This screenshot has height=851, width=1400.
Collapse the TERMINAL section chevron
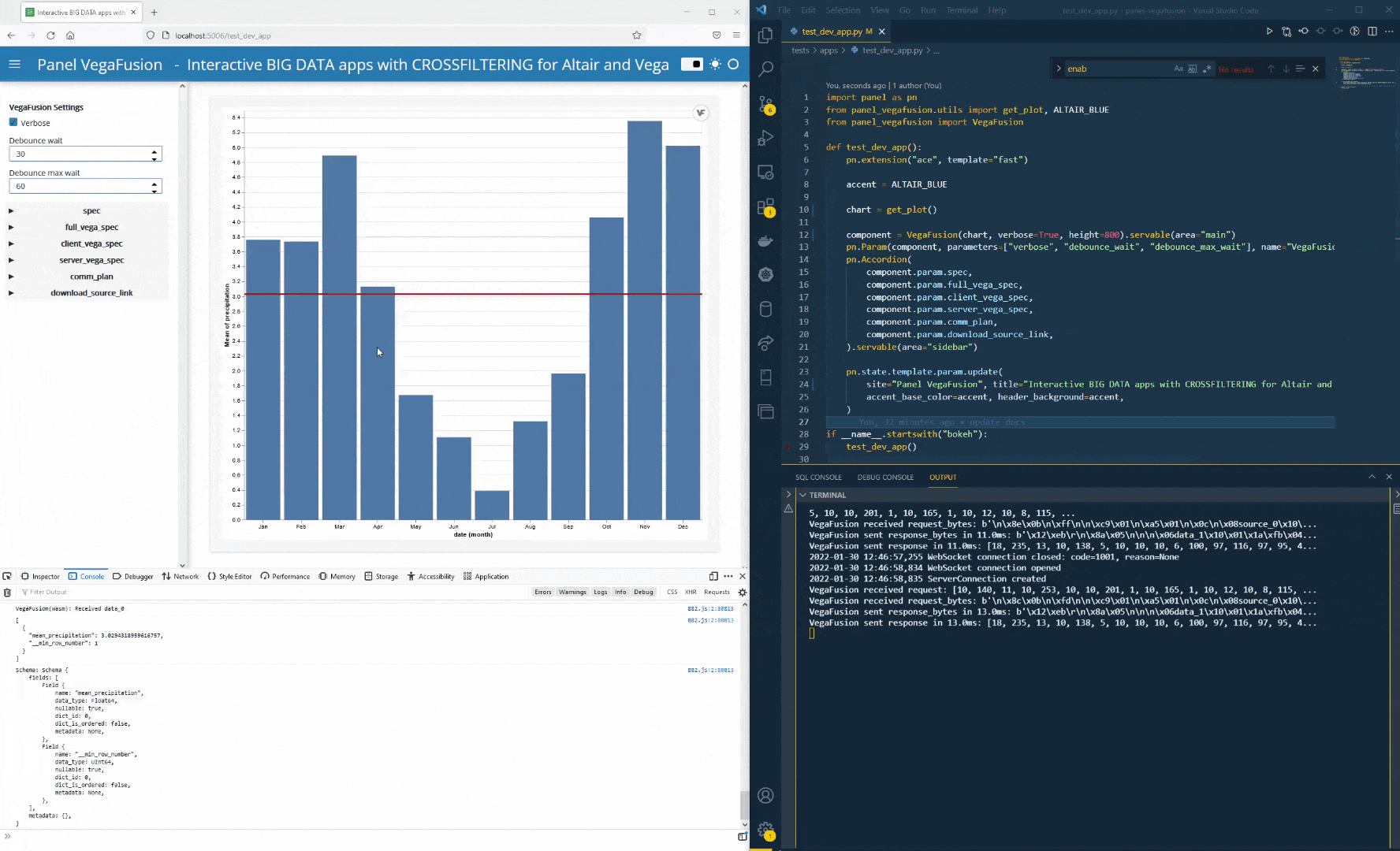[x=802, y=495]
